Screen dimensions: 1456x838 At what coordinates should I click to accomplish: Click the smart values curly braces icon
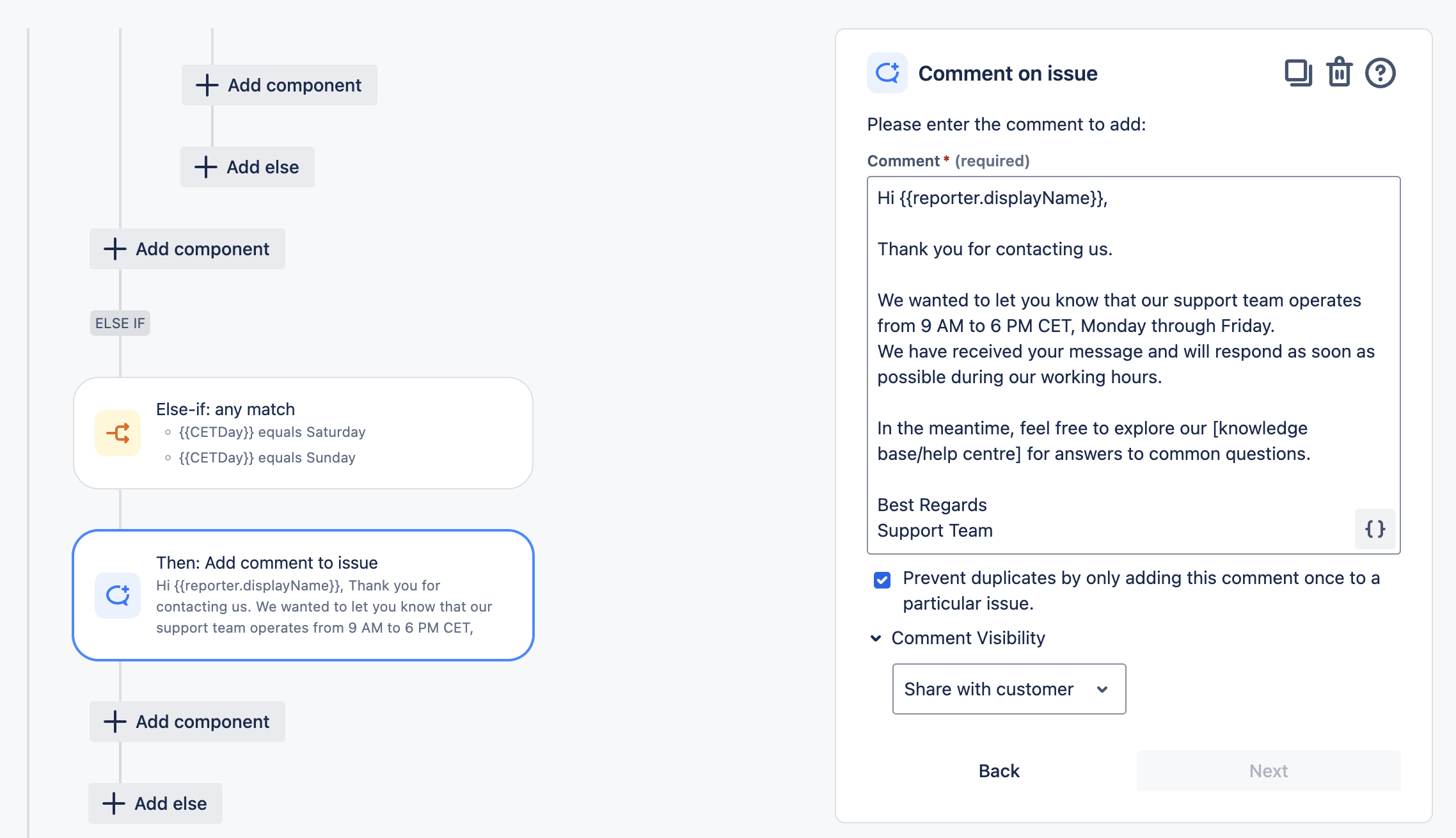tap(1375, 529)
